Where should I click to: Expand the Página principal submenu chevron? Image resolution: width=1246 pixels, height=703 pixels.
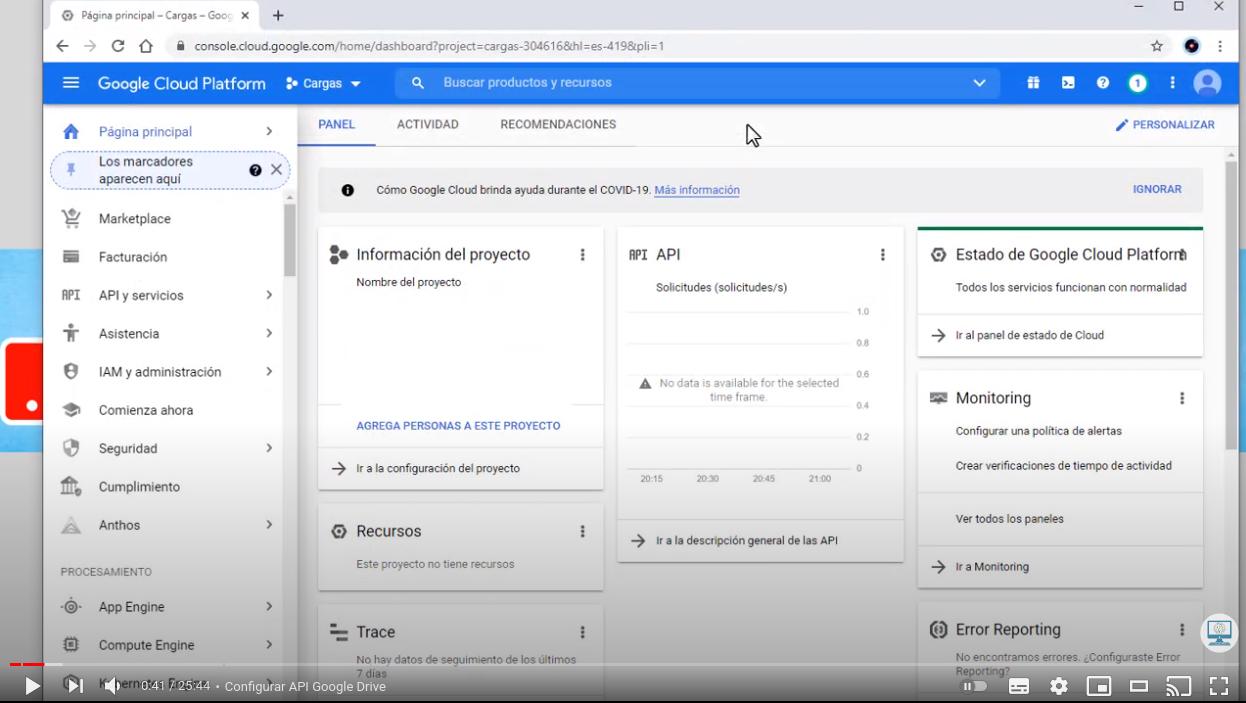click(x=269, y=131)
